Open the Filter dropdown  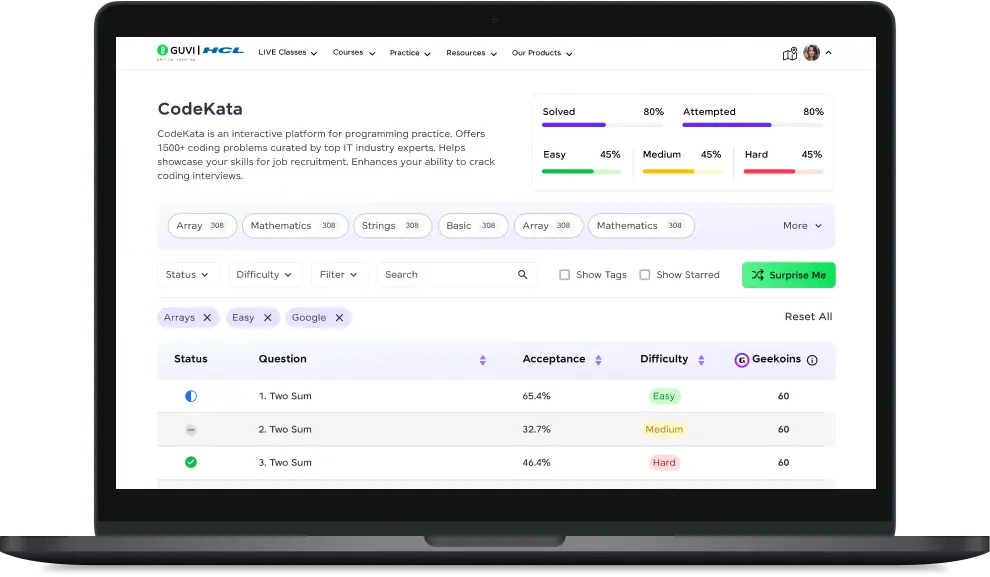pos(339,275)
